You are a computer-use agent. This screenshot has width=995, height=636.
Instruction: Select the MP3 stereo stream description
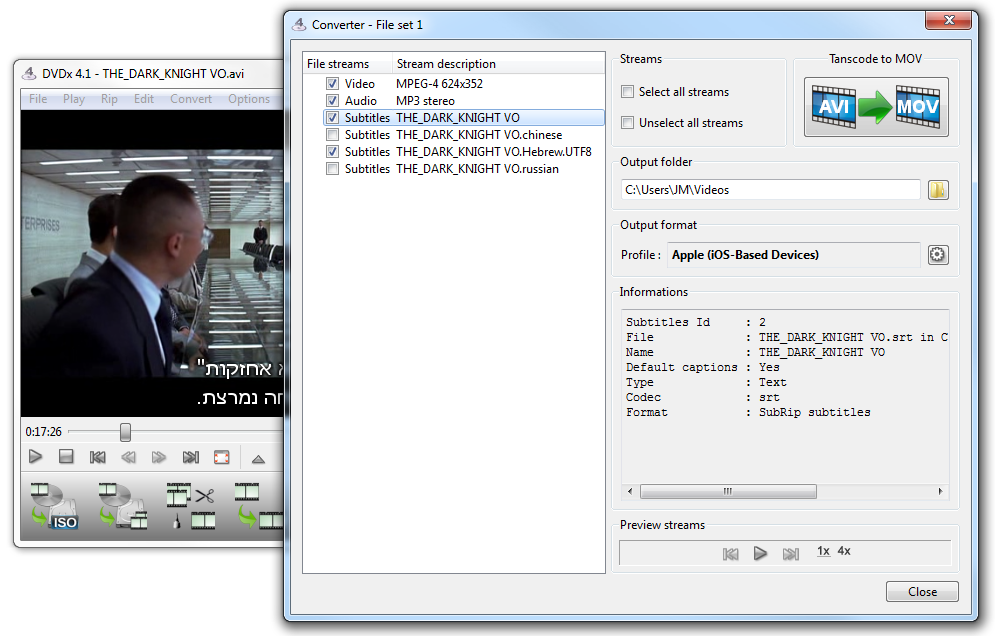pos(425,101)
